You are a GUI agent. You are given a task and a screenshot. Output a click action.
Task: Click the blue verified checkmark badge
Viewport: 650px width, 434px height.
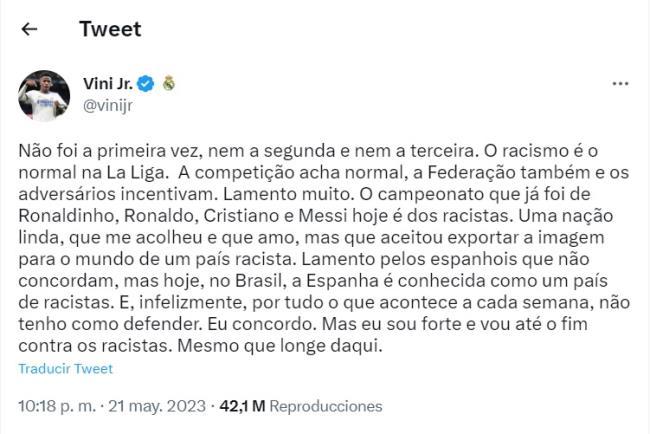pyautogui.click(x=145, y=83)
